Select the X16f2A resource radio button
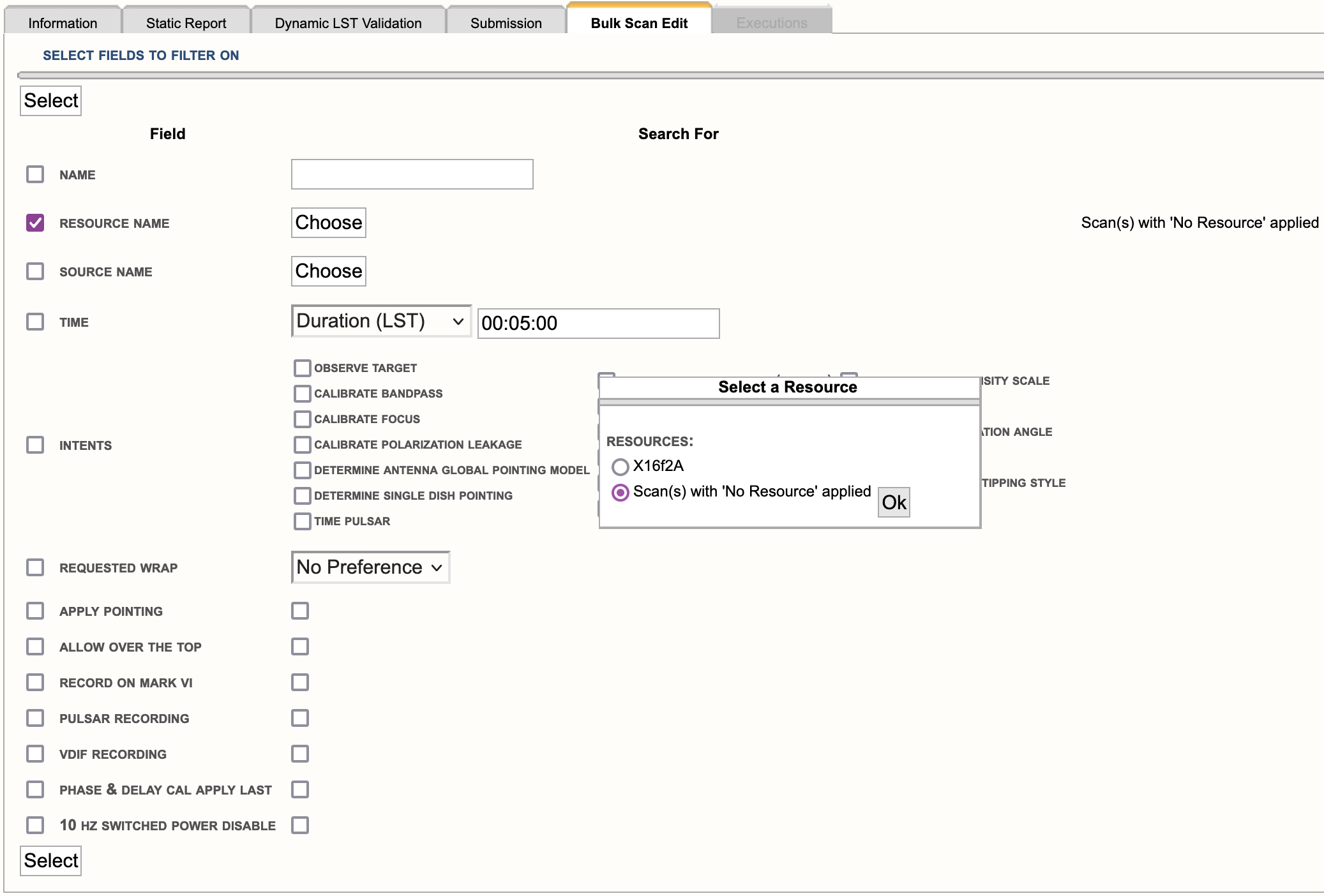 (620, 467)
